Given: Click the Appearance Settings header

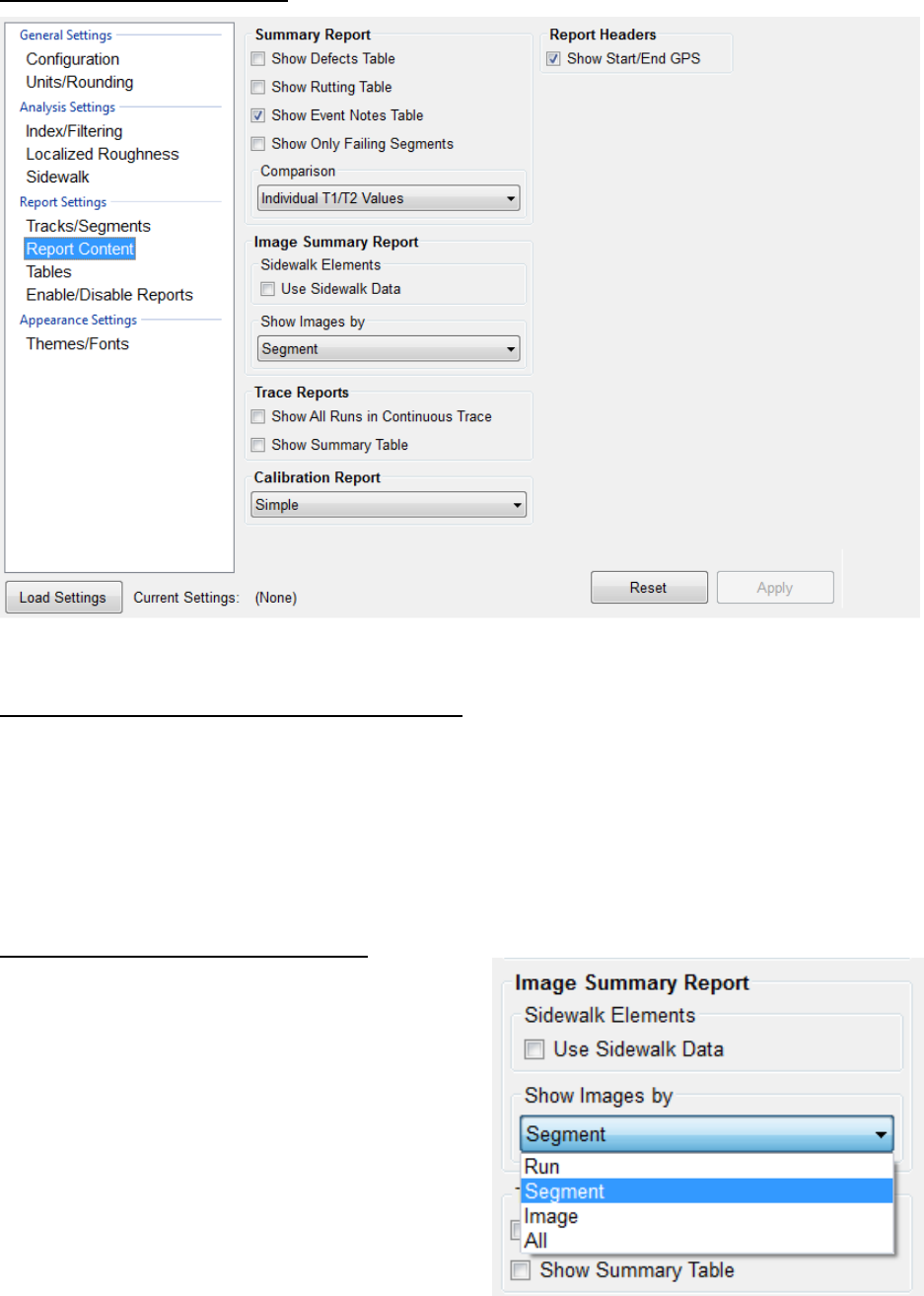Looking at the screenshot, I should pos(78,320).
